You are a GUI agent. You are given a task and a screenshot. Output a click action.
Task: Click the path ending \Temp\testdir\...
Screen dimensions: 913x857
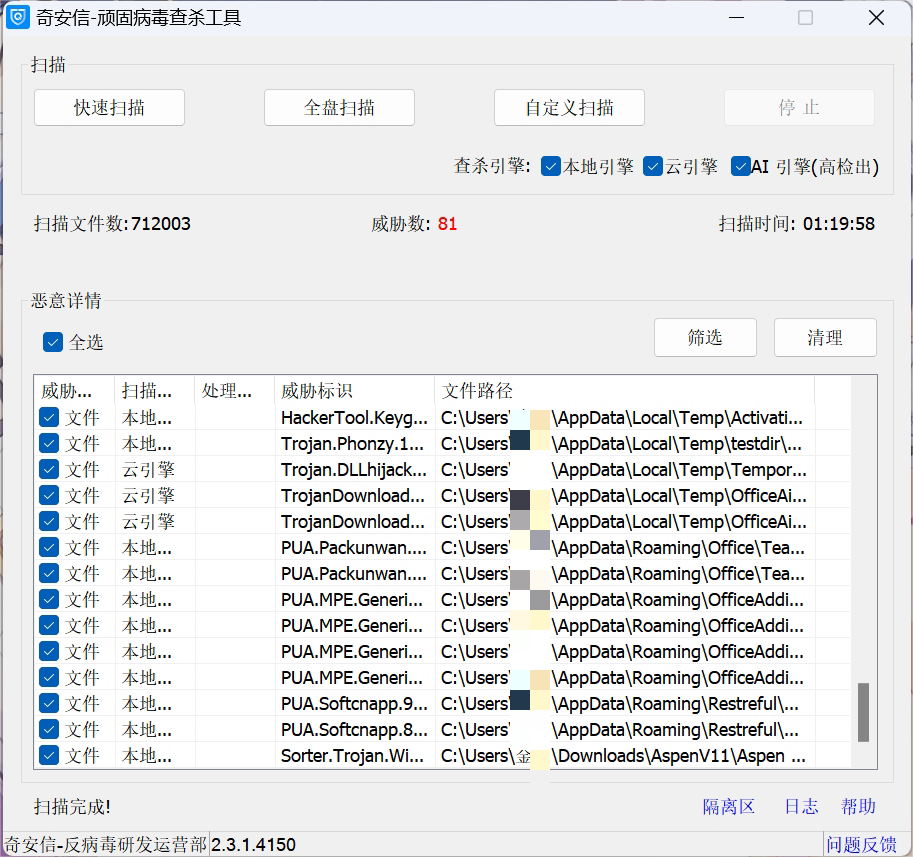(x=621, y=444)
